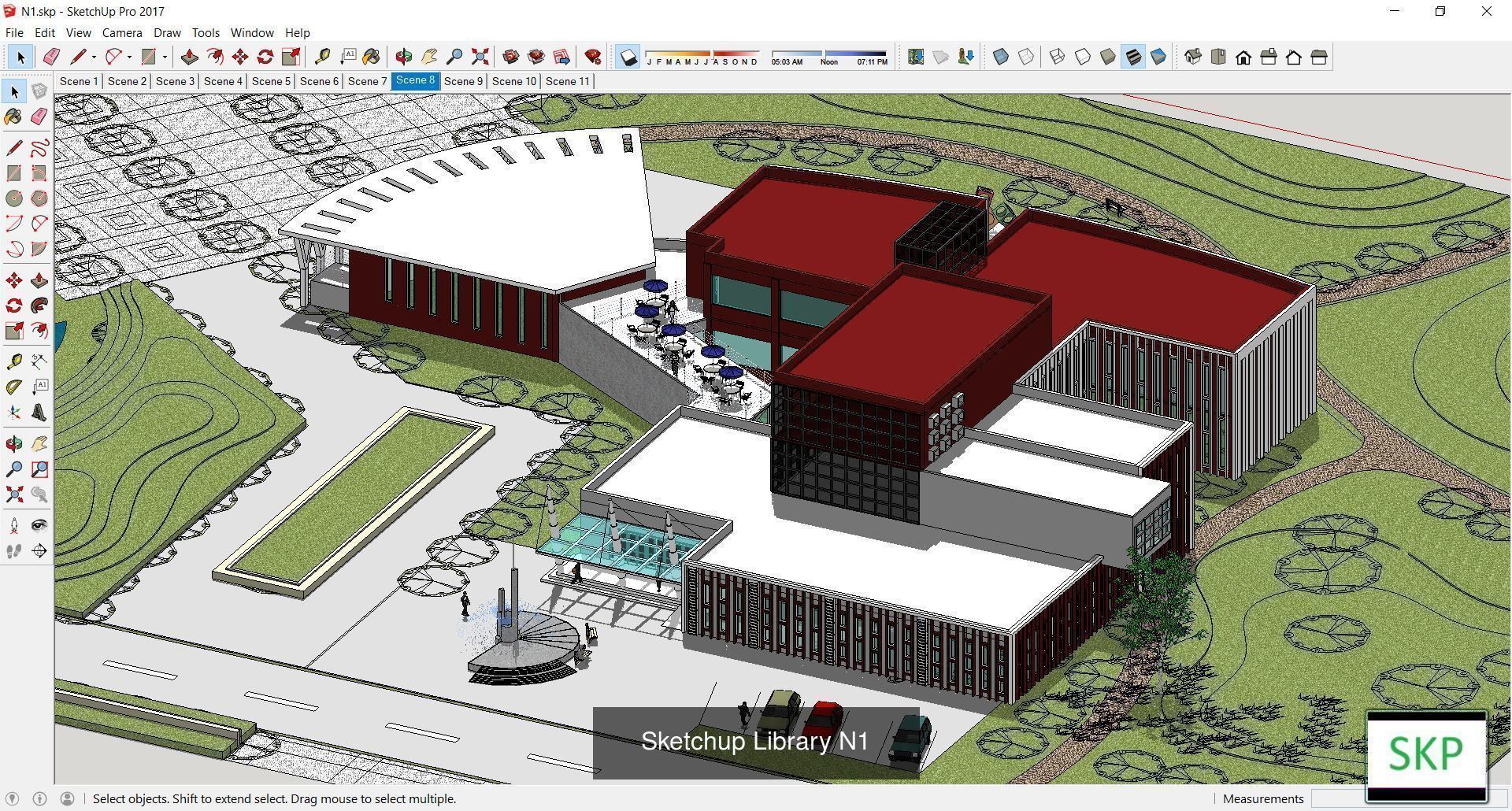Expand the Arc tool dropdown arrow
This screenshot has height=811, width=1512.
pos(129,57)
